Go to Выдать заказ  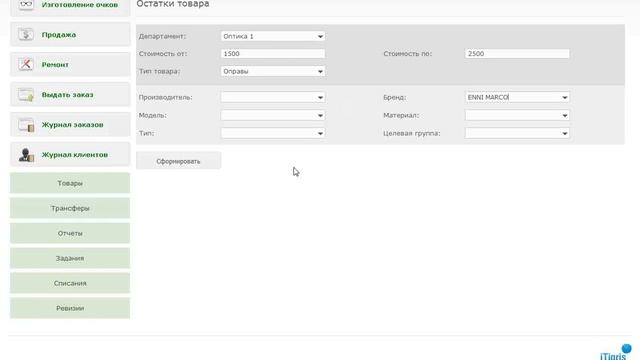[x=70, y=95]
